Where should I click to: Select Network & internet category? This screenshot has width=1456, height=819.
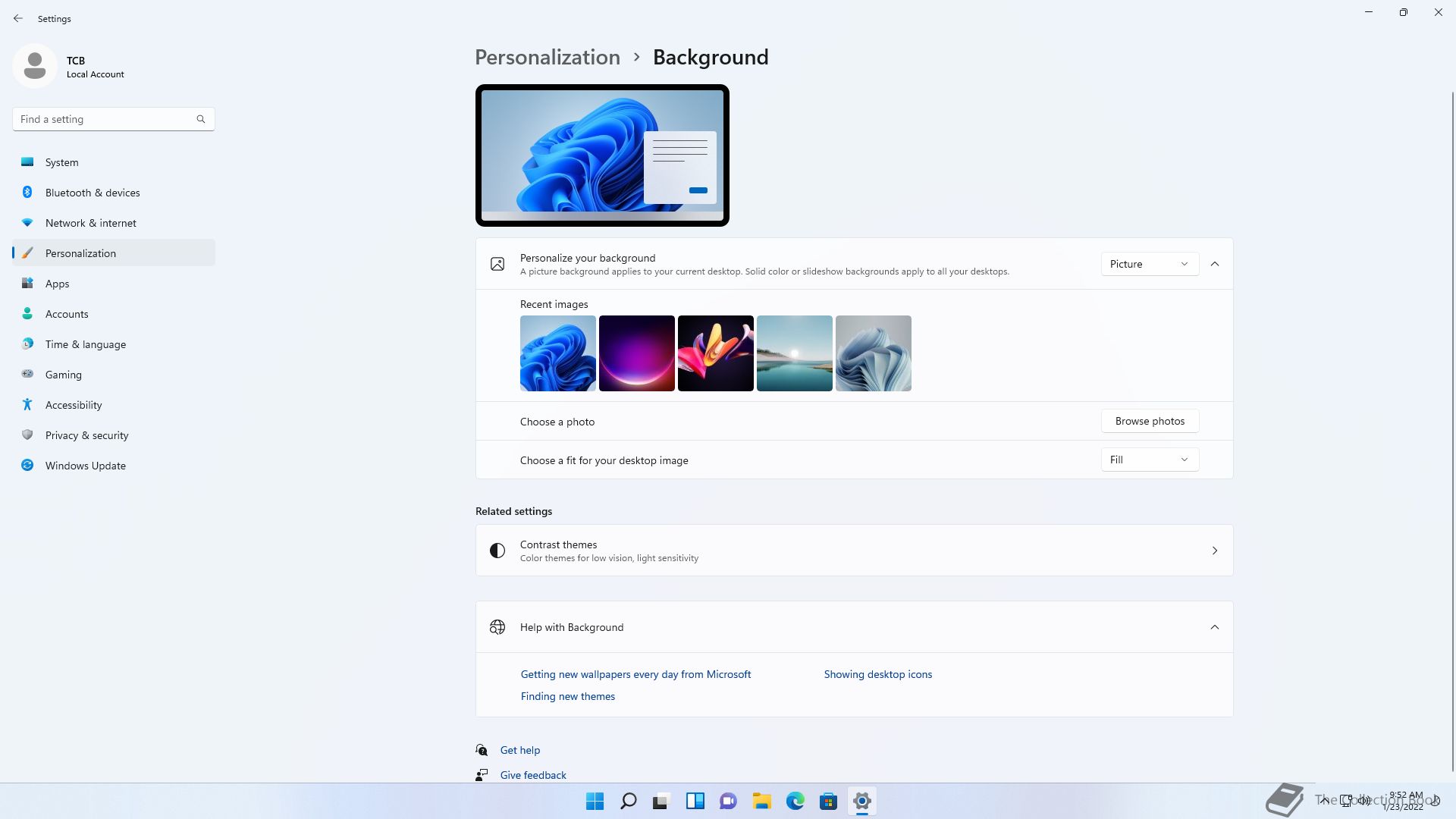pyautogui.click(x=114, y=223)
